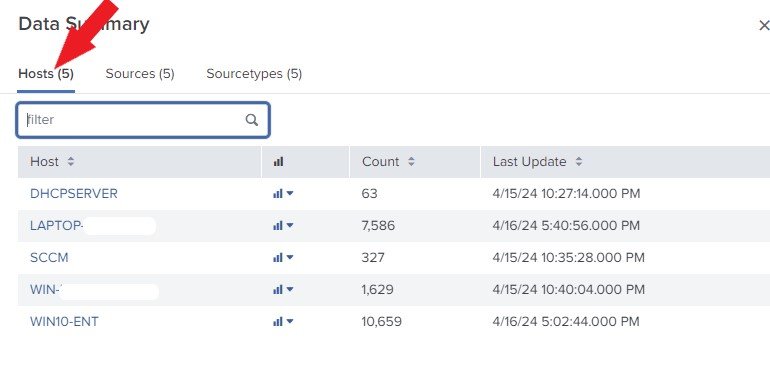Open the DHCPSERVER host link

tap(74, 193)
